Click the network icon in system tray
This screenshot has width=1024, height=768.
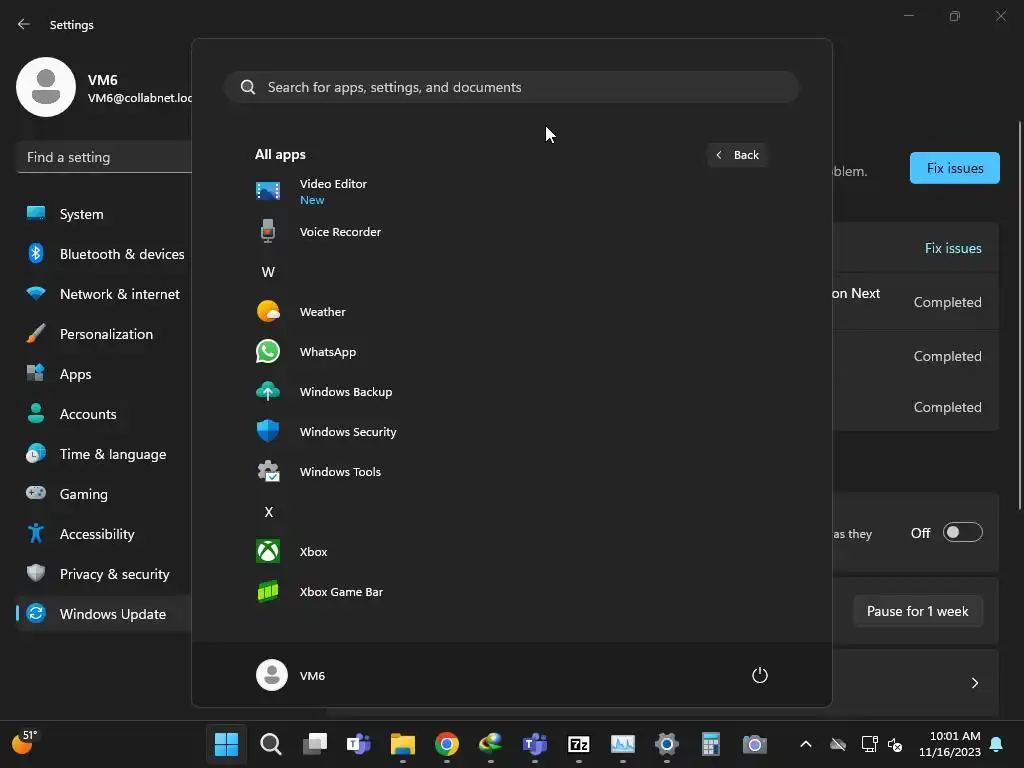[x=869, y=744]
